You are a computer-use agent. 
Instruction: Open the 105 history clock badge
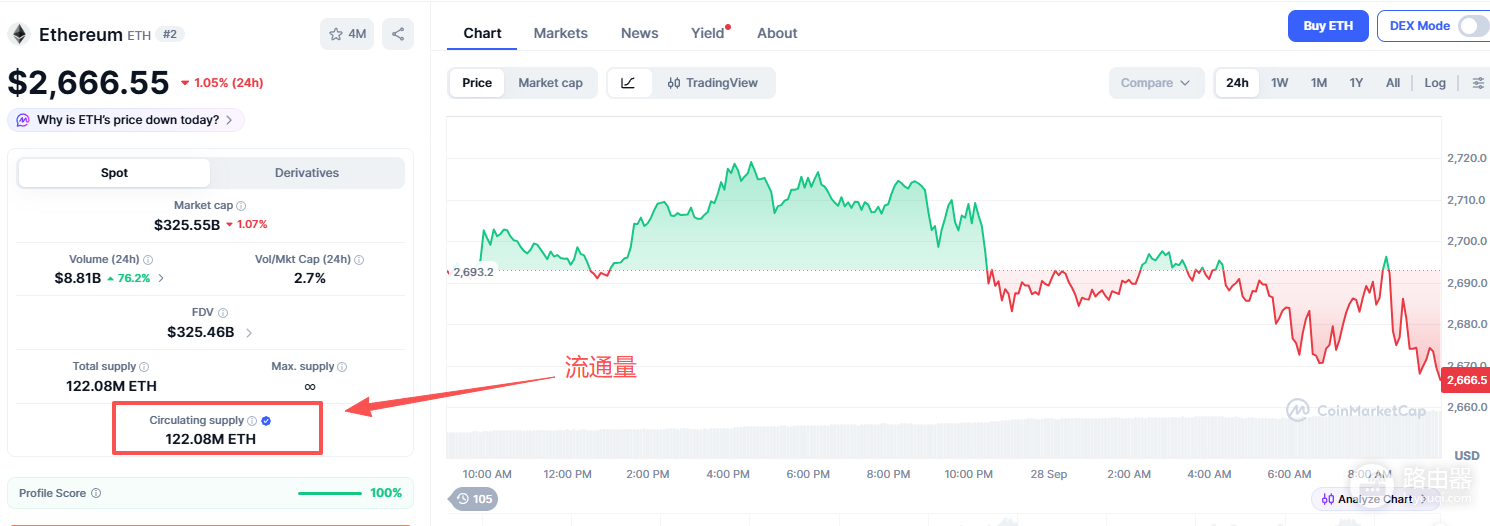[x=474, y=498]
